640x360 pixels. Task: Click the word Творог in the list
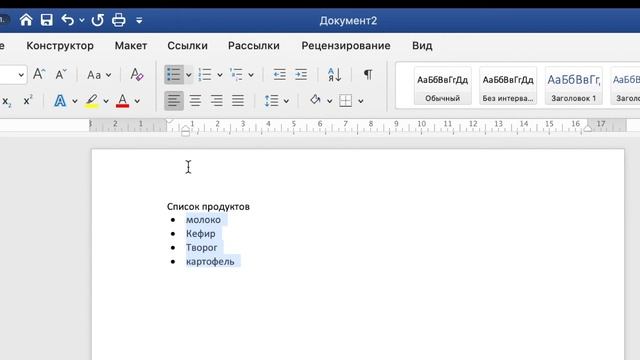pyautogui.click(x=202, y=248)
